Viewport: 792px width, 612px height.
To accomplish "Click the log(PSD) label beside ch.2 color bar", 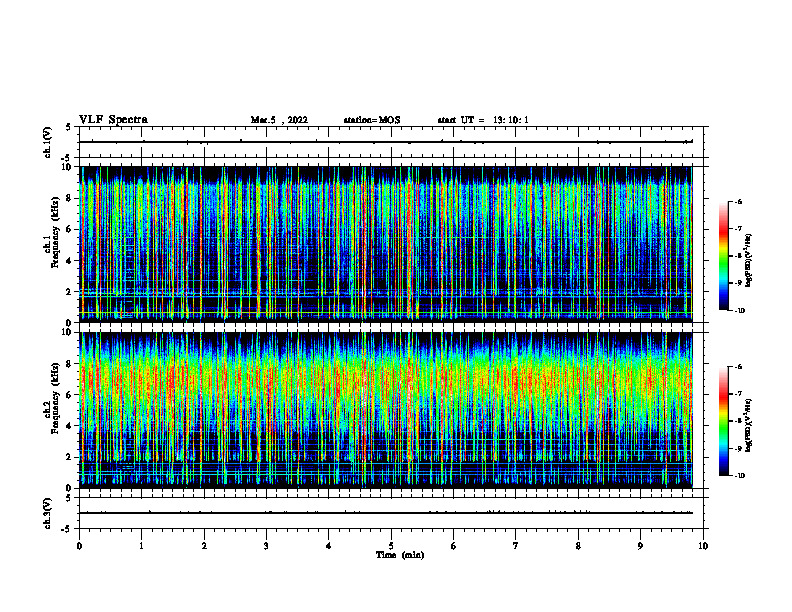I will (x=749, y=425).
